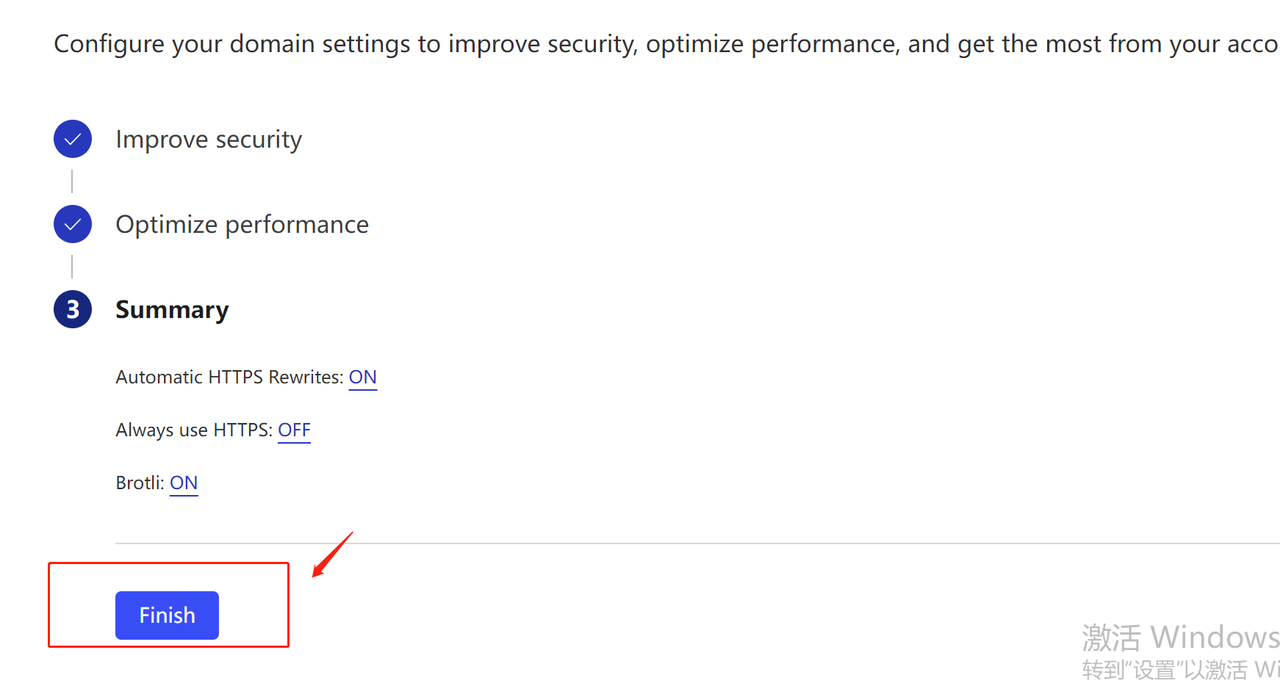This screenshot has width=1280, height=686.
Task: Expand the Optimize performance step
Action: 241,224
